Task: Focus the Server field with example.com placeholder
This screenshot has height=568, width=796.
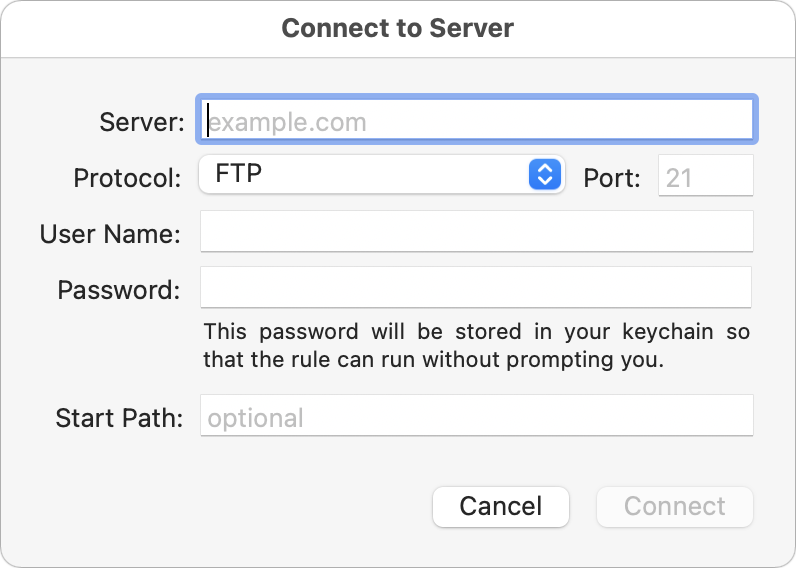Action: pyautogui.click(x=477, y=119)
